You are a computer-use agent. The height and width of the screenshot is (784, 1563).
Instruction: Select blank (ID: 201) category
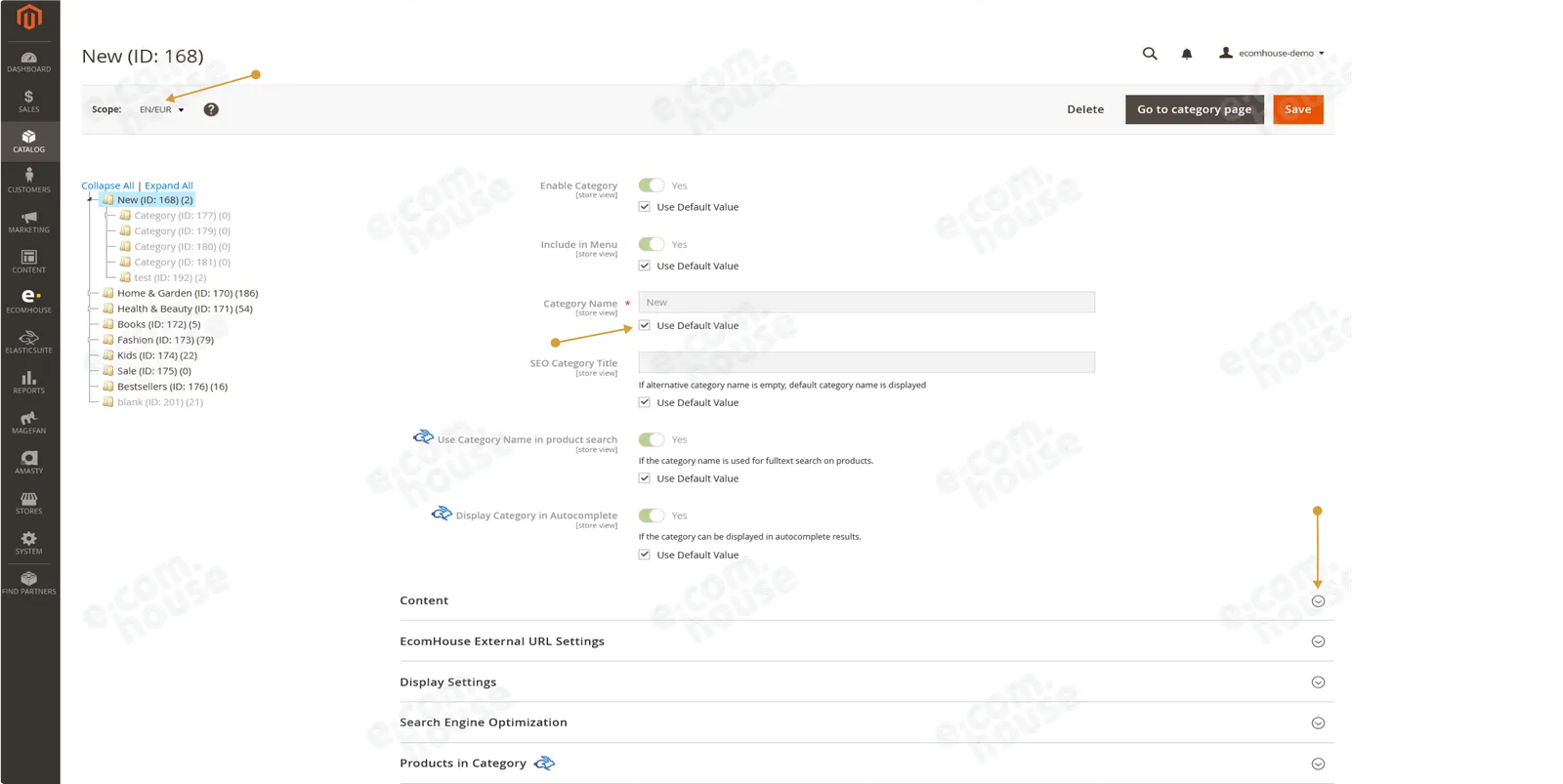coord(160,402)
